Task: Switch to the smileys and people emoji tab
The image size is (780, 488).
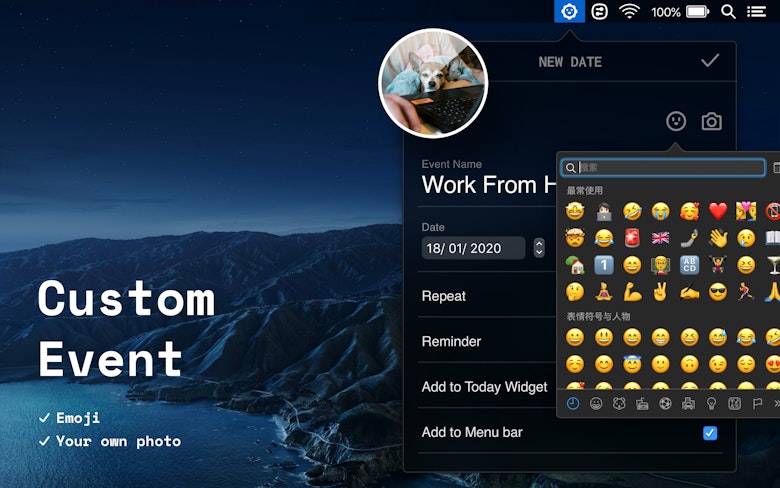Action: pyautogui.click(x=596, y=403)
